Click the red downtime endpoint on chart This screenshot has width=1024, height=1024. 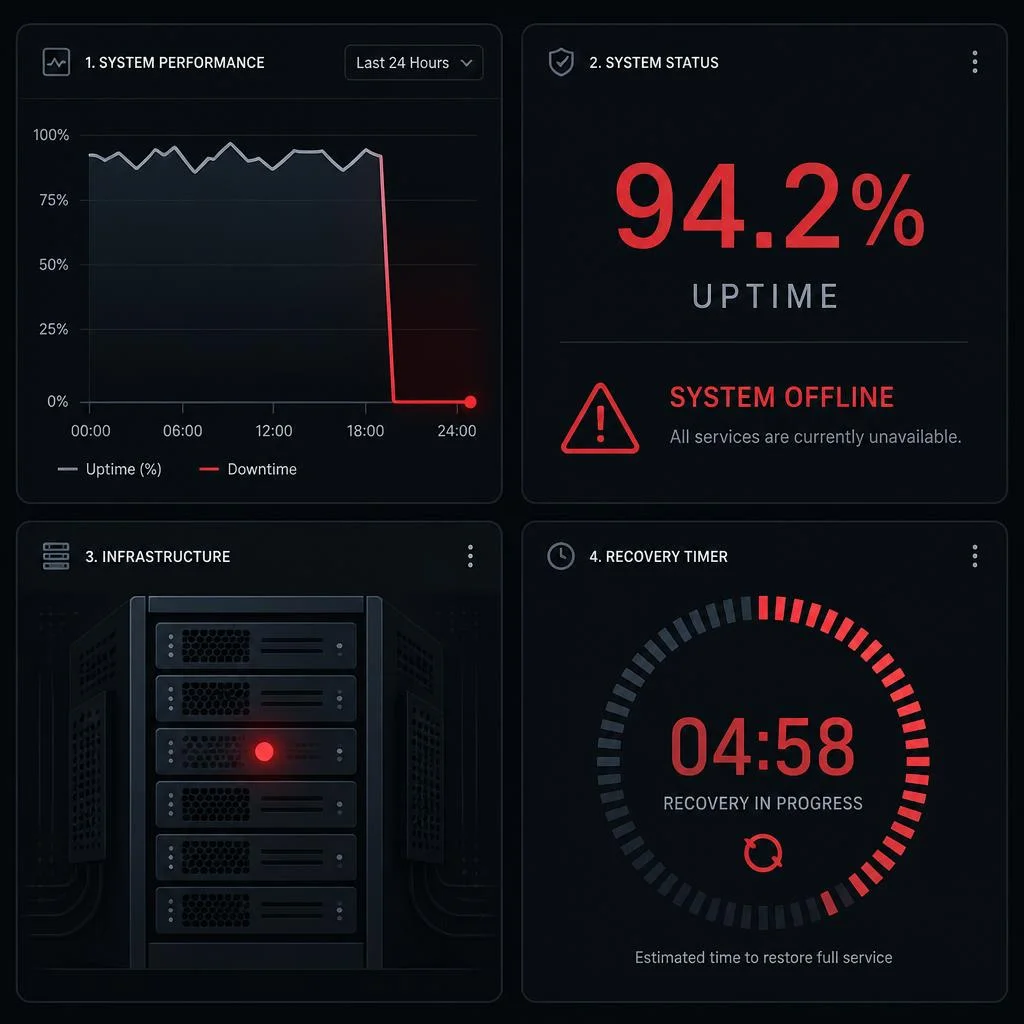470,402
